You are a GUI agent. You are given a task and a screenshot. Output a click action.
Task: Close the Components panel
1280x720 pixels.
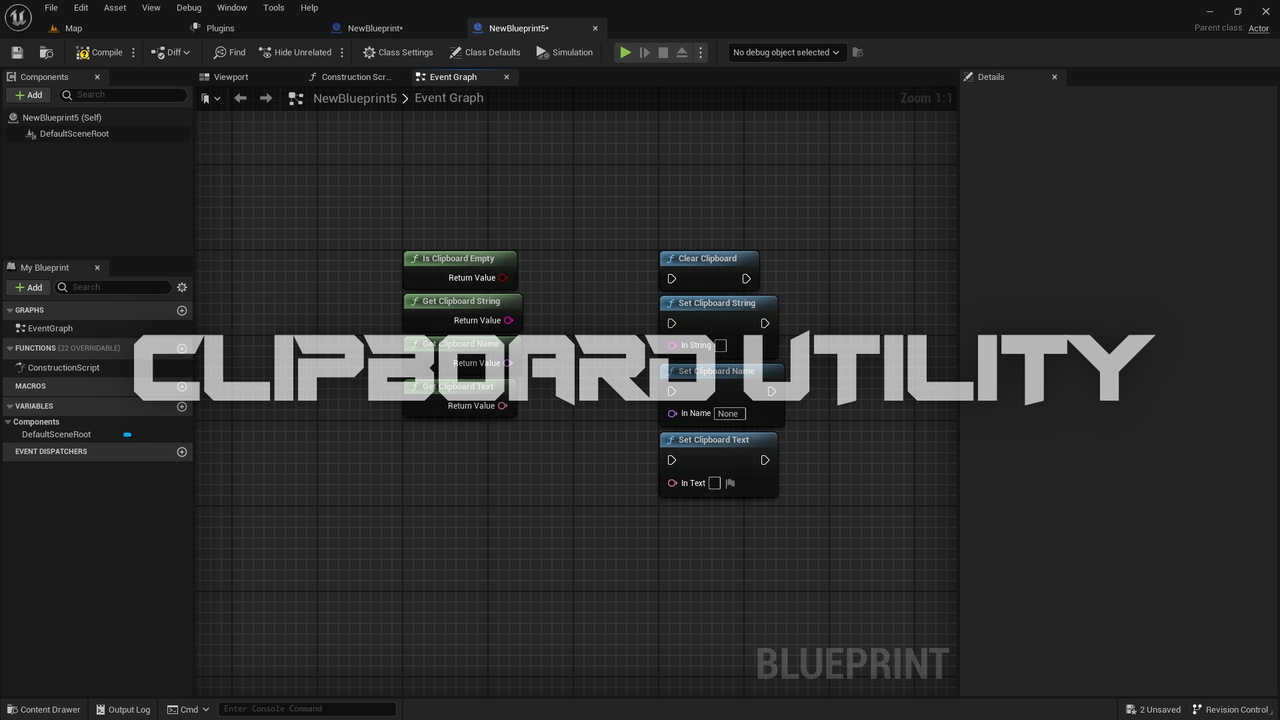97,77
